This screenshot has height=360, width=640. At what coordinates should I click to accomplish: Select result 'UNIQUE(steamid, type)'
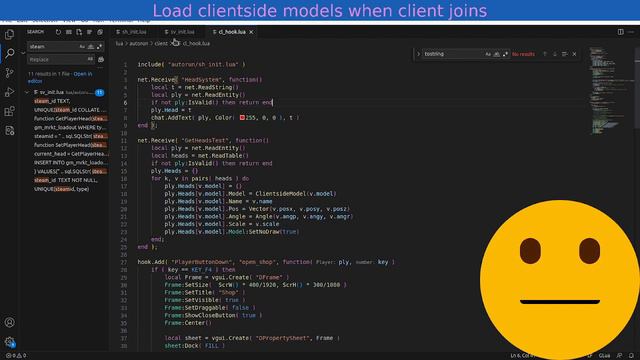[61, 189]
